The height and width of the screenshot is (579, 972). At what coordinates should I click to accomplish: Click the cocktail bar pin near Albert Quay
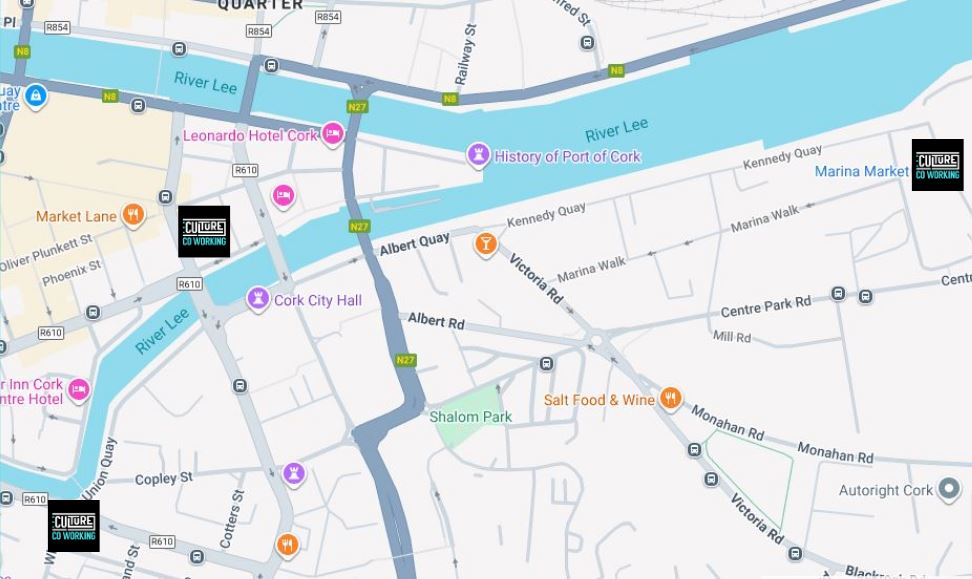(x=486, y=244)
